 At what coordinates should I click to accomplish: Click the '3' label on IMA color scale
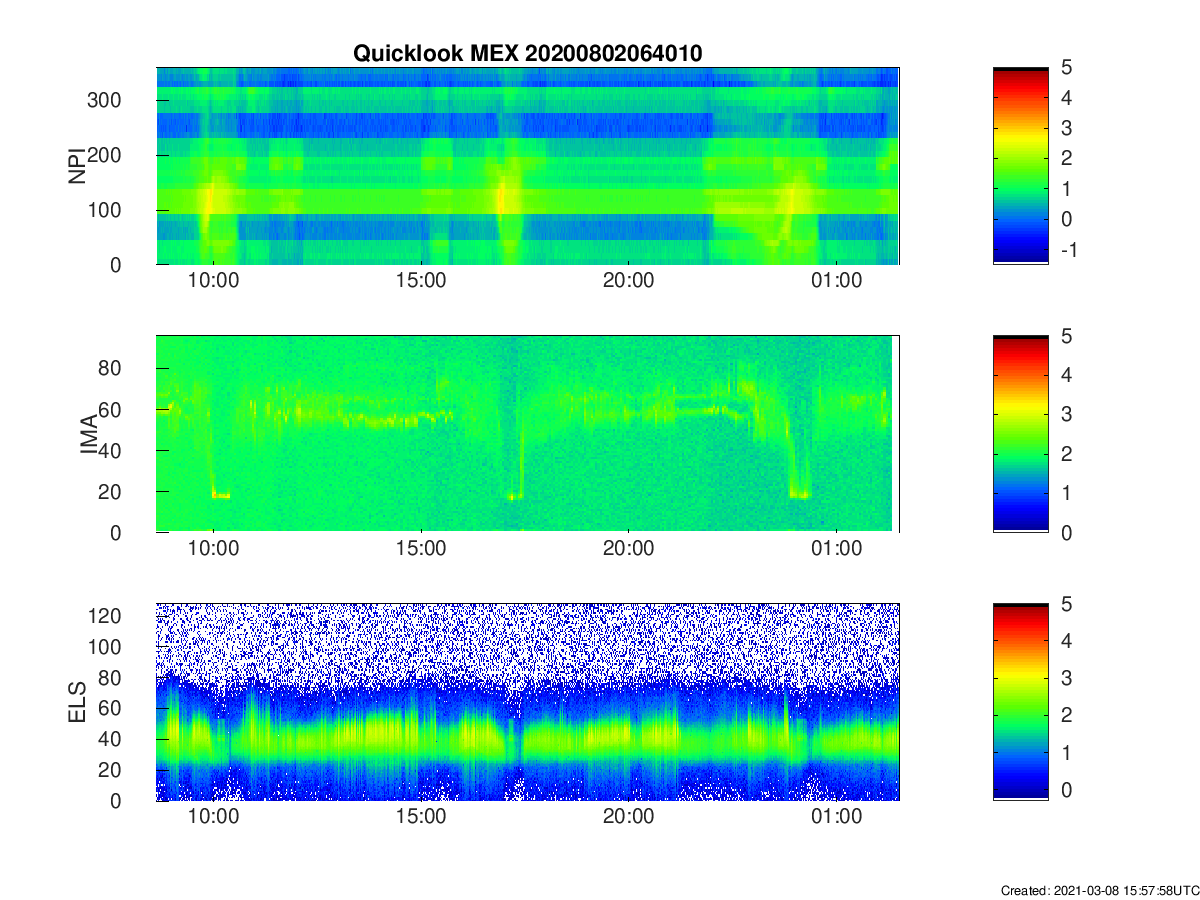pyautogui.click(x=1066, y=414)
